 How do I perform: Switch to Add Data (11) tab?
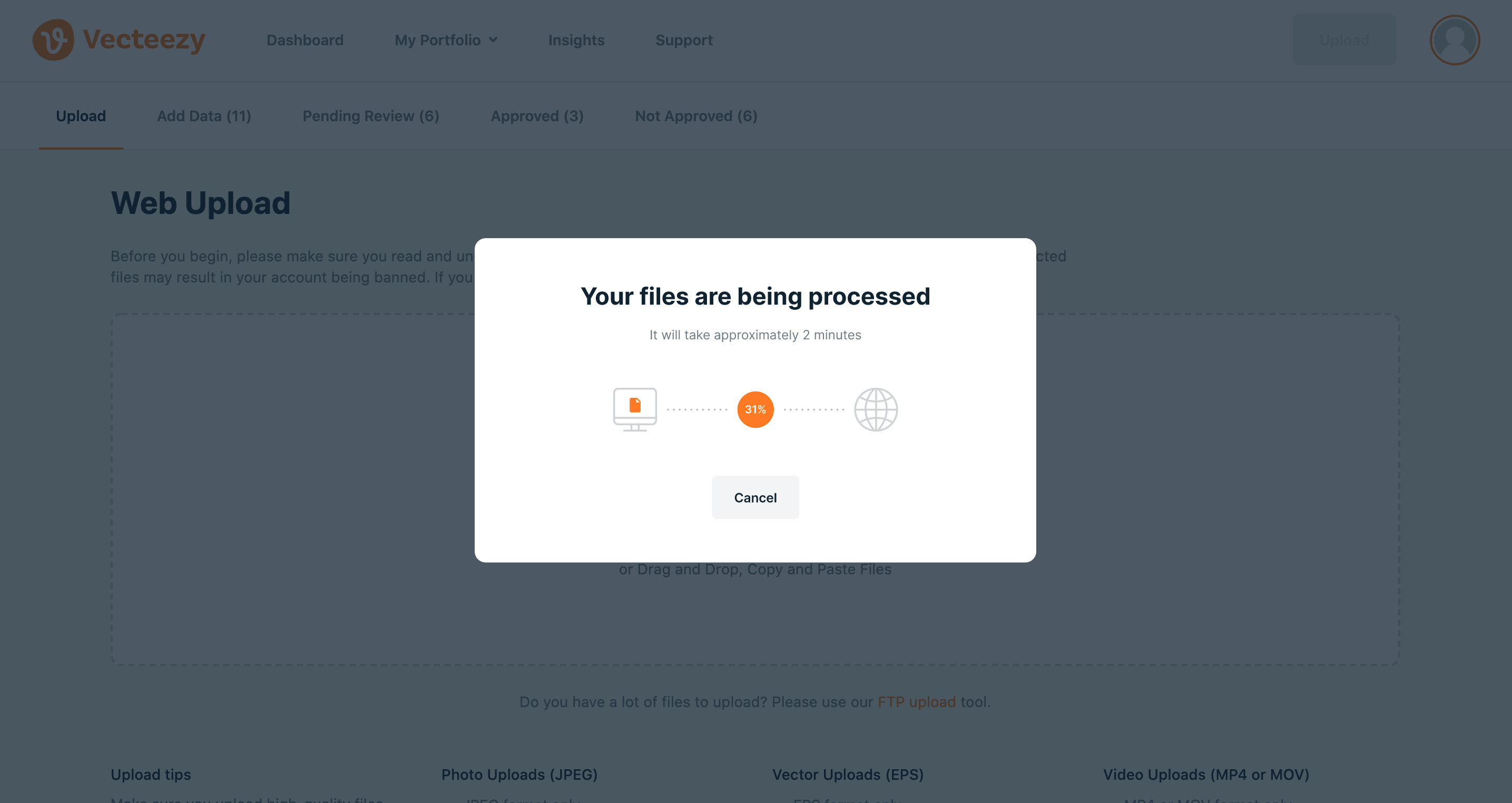click(204, 116)
